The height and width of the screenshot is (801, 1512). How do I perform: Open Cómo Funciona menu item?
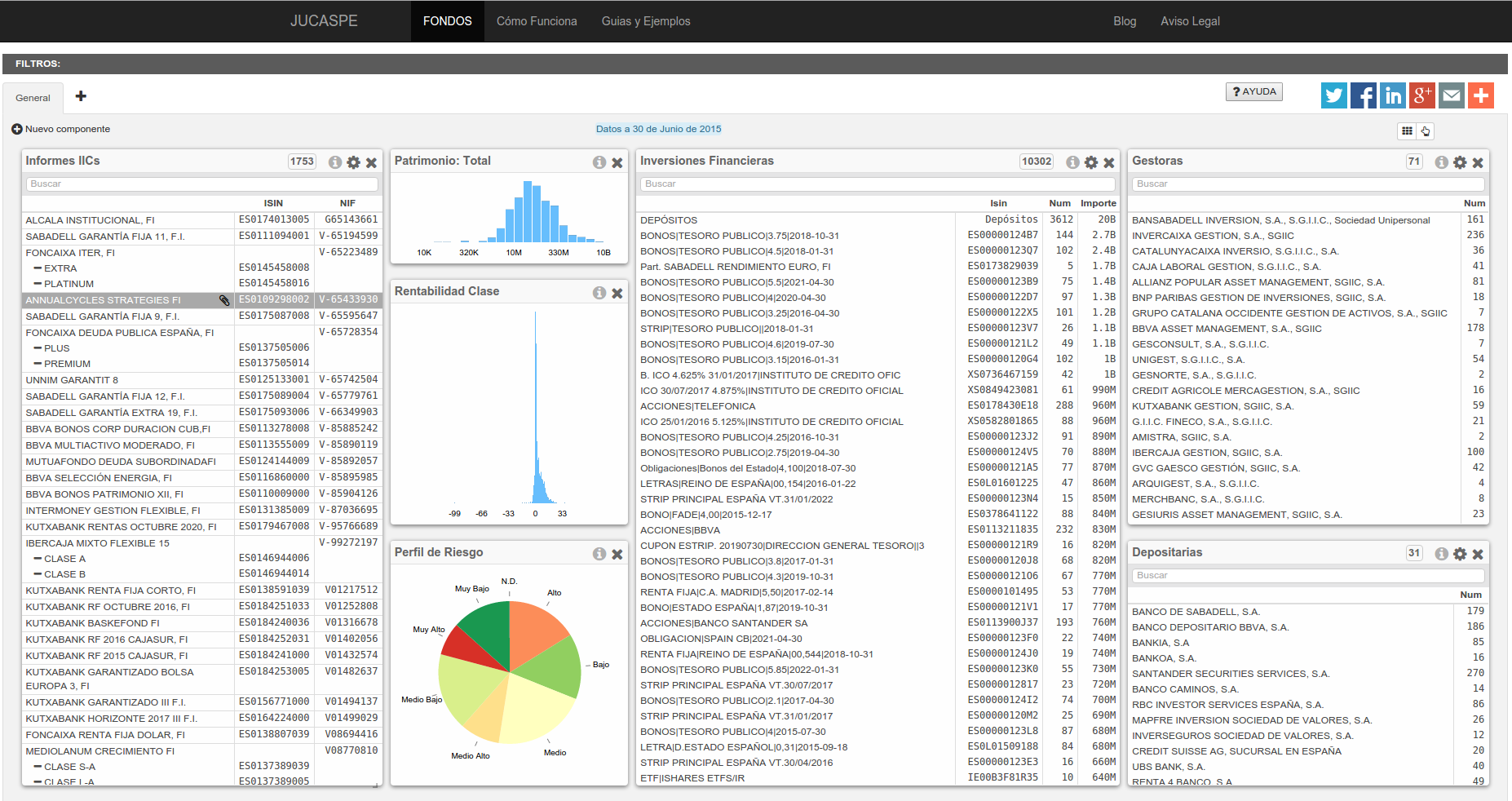pyautogui.click(x=537, y=21)
